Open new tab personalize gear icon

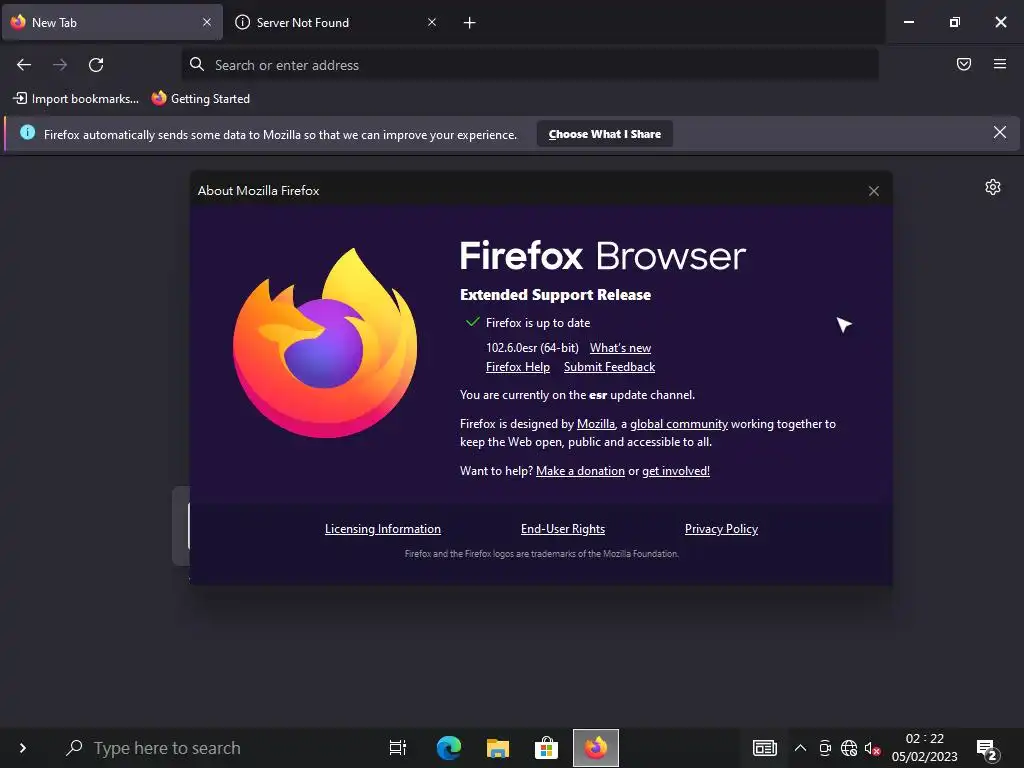(993, 187)
